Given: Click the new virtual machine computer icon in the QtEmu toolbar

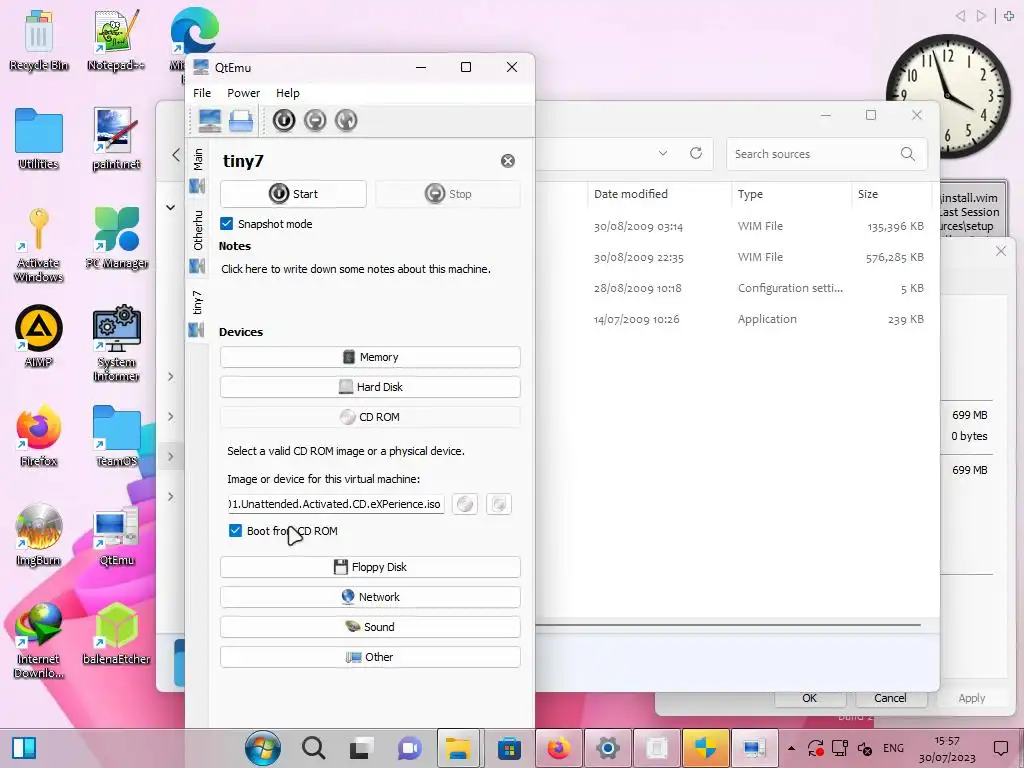Looking at the screenshot, I should click(x=210, y=121).
